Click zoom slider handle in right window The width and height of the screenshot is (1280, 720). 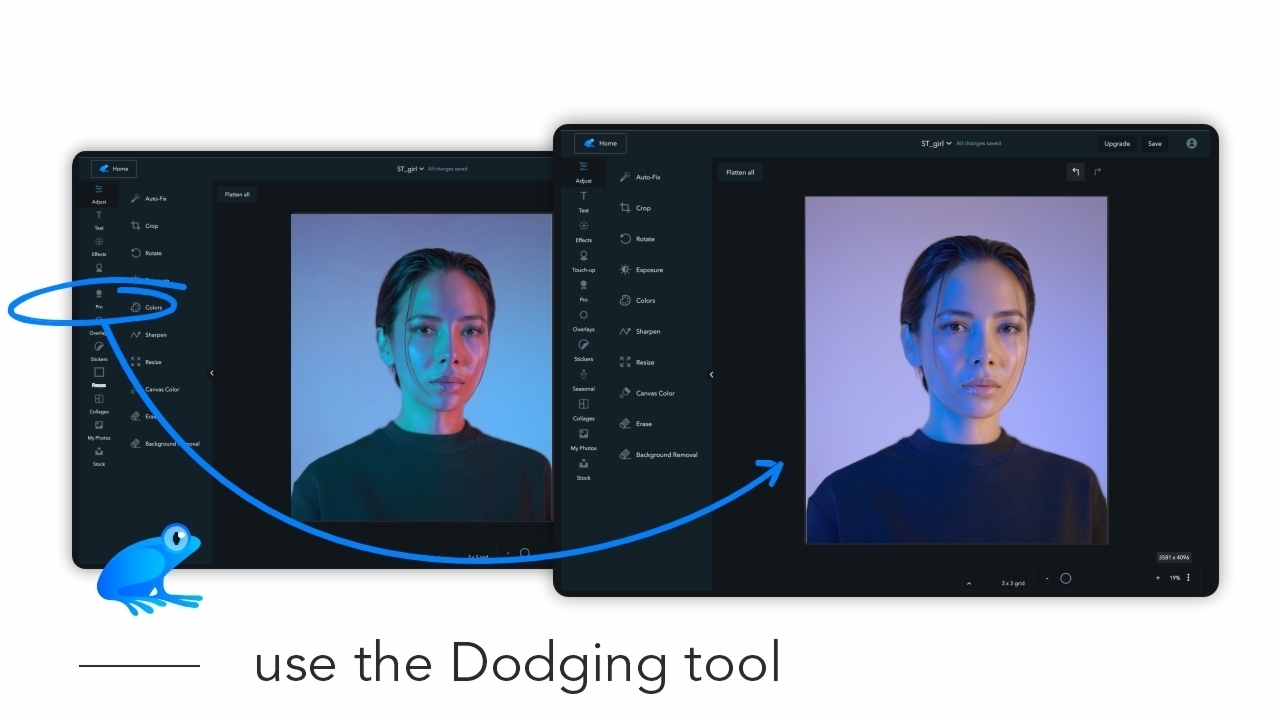tap(1066, 578)
